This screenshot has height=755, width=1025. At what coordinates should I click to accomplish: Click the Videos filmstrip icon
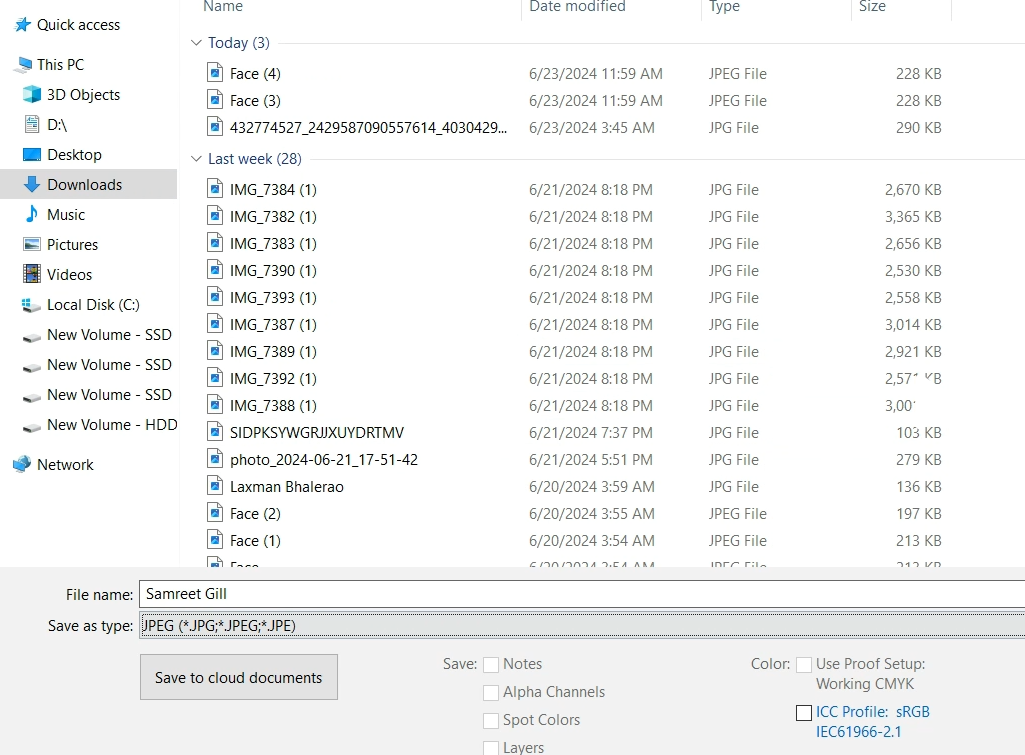point(31,275)
